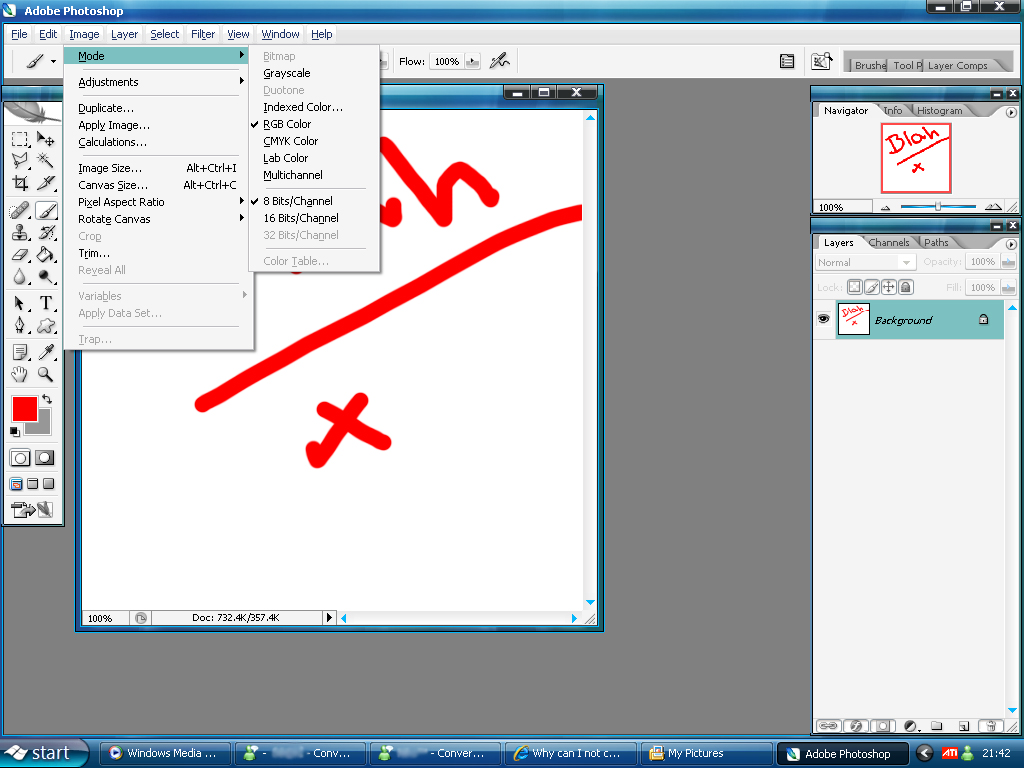
Task: Switch to My Pictures taskbar window
Action: [706, 753]
